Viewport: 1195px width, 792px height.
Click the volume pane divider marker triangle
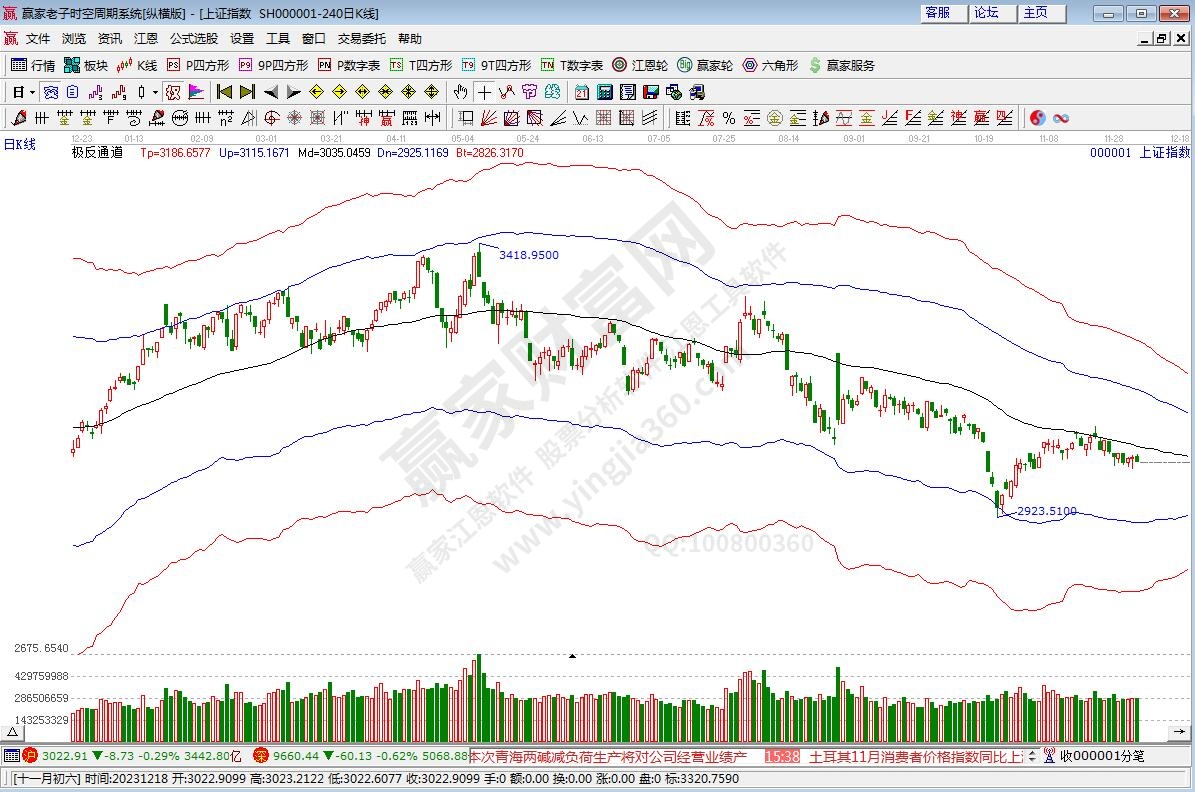[x=572, y=656]
